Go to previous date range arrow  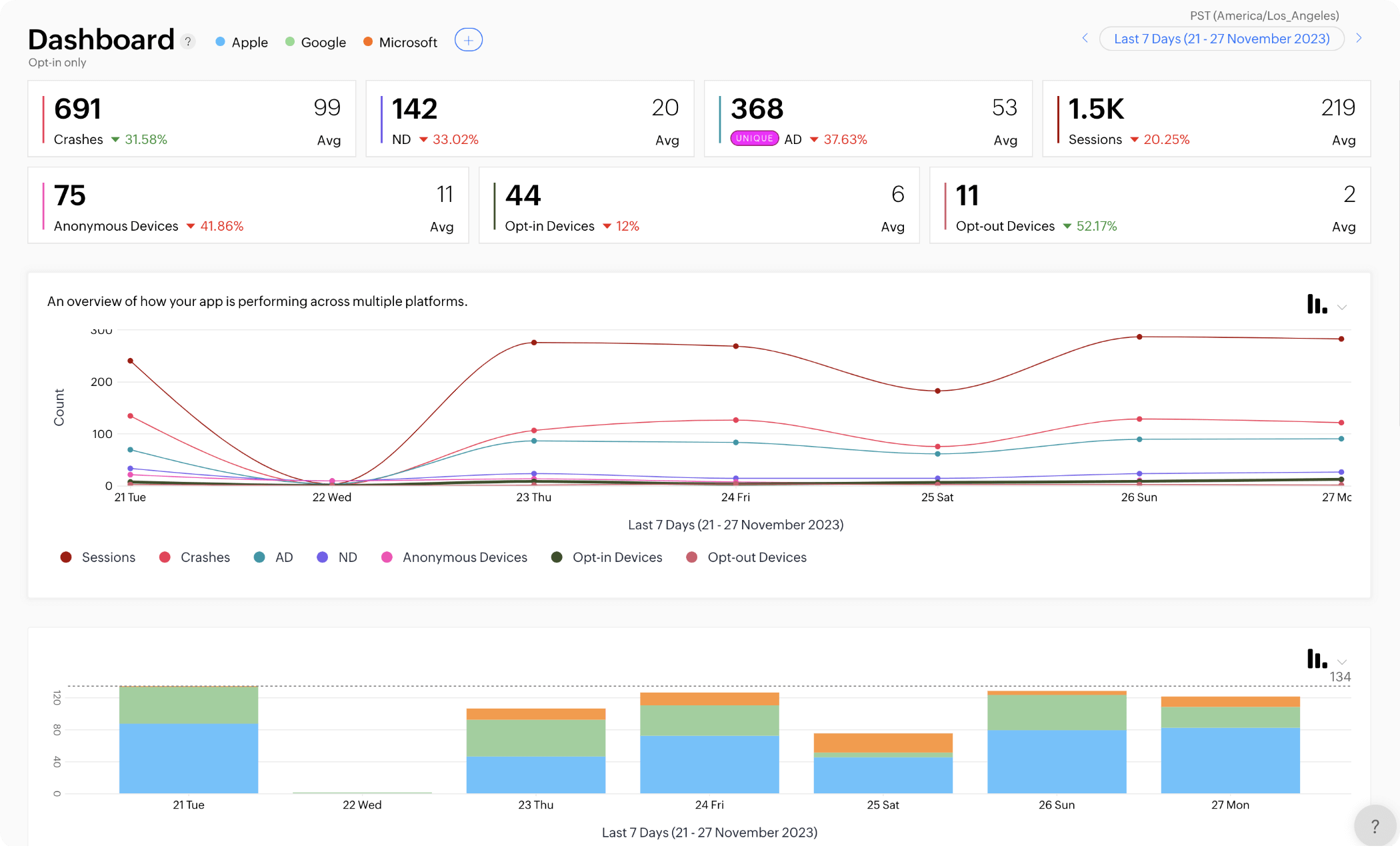pyautogui.click(x=1085, y=38)
